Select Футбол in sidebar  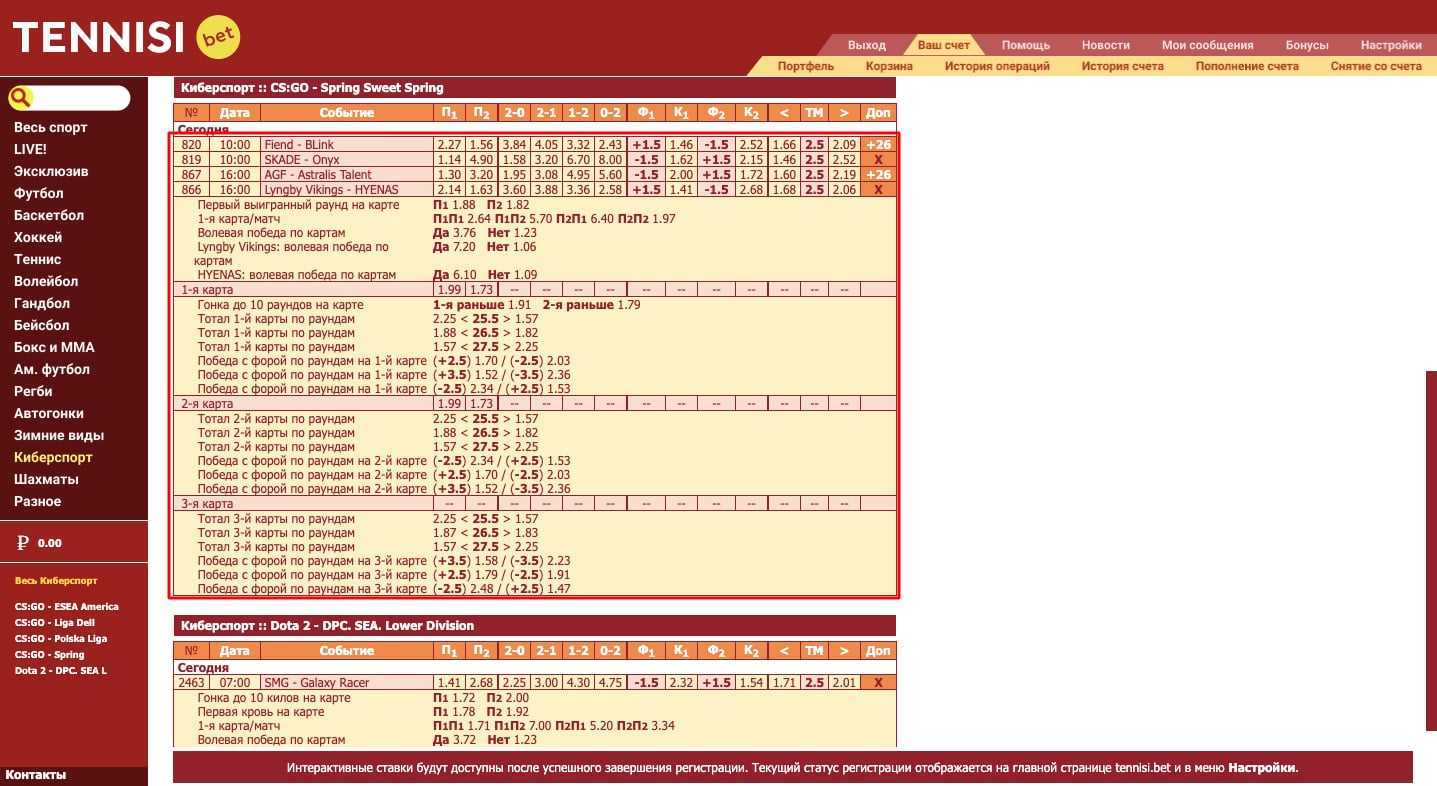tap(39, 193)
